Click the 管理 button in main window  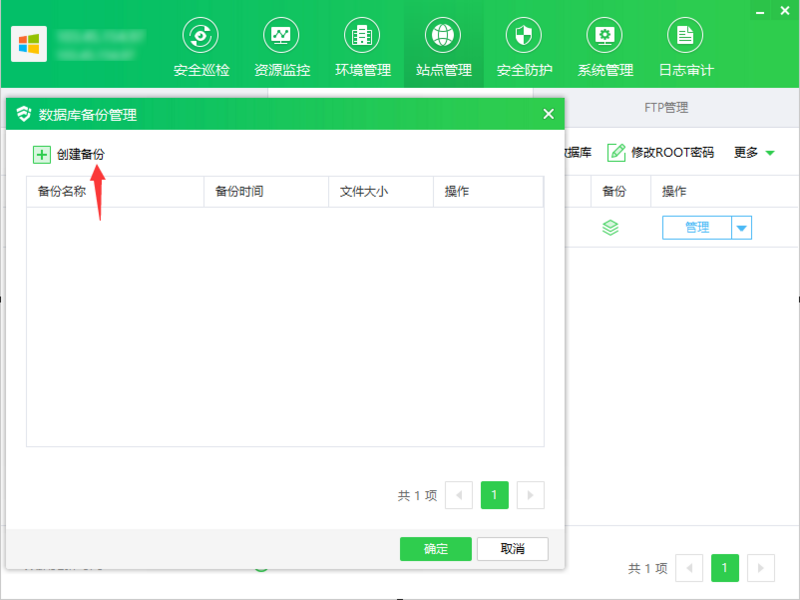(697, 228)
